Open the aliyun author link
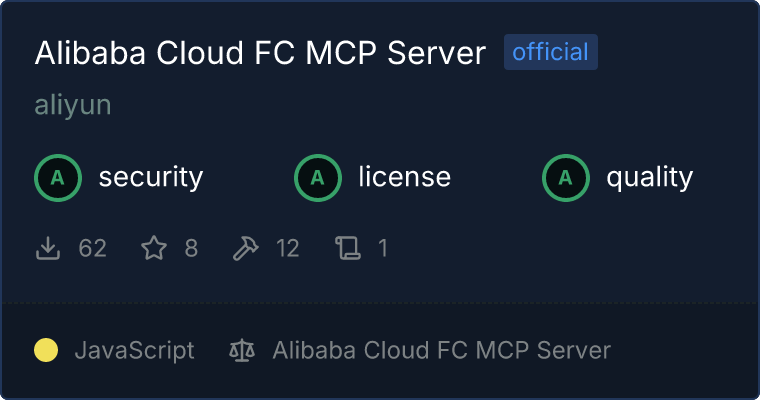 coord(73,106)
